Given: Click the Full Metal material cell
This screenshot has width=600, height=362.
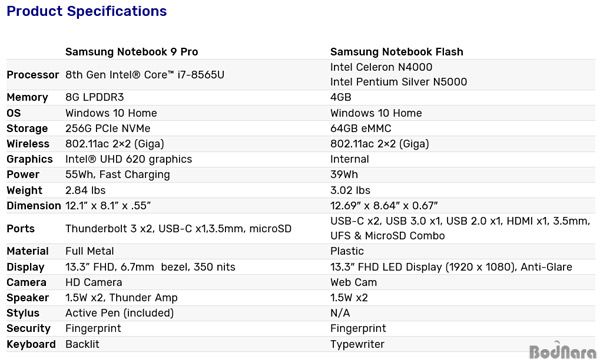Looking at the screenshot, I should click(90, 251).
